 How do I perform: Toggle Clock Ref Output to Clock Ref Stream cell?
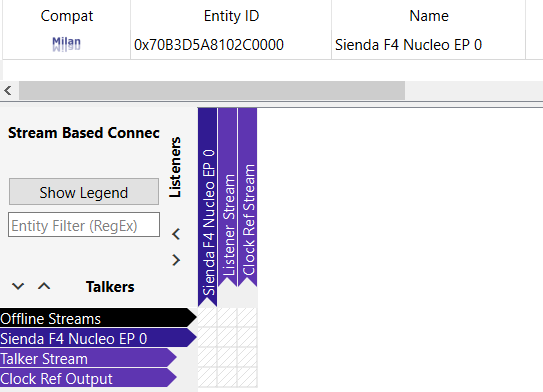point(248,378)
